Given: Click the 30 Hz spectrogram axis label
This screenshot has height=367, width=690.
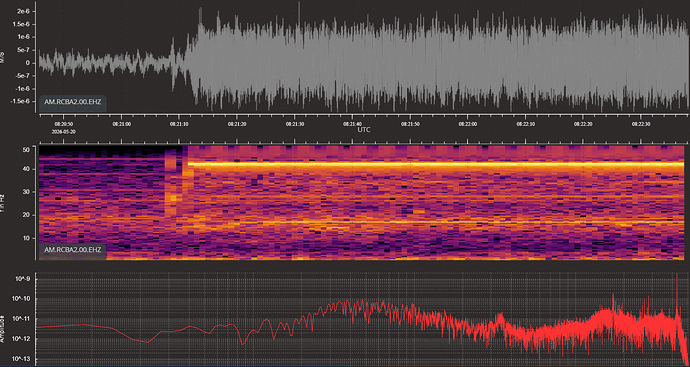Looking at the screenshot, I should pos(26,192).
